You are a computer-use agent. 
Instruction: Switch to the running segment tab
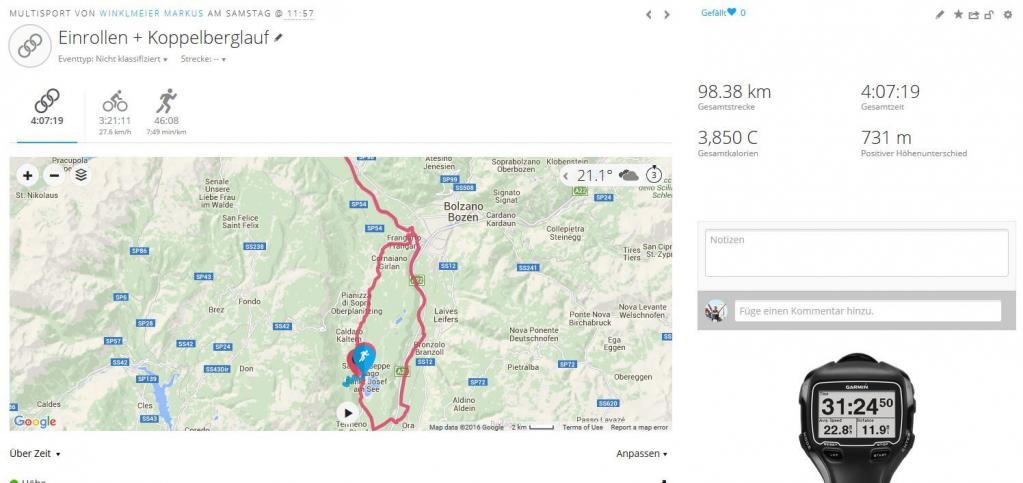[x=166, y=114]
